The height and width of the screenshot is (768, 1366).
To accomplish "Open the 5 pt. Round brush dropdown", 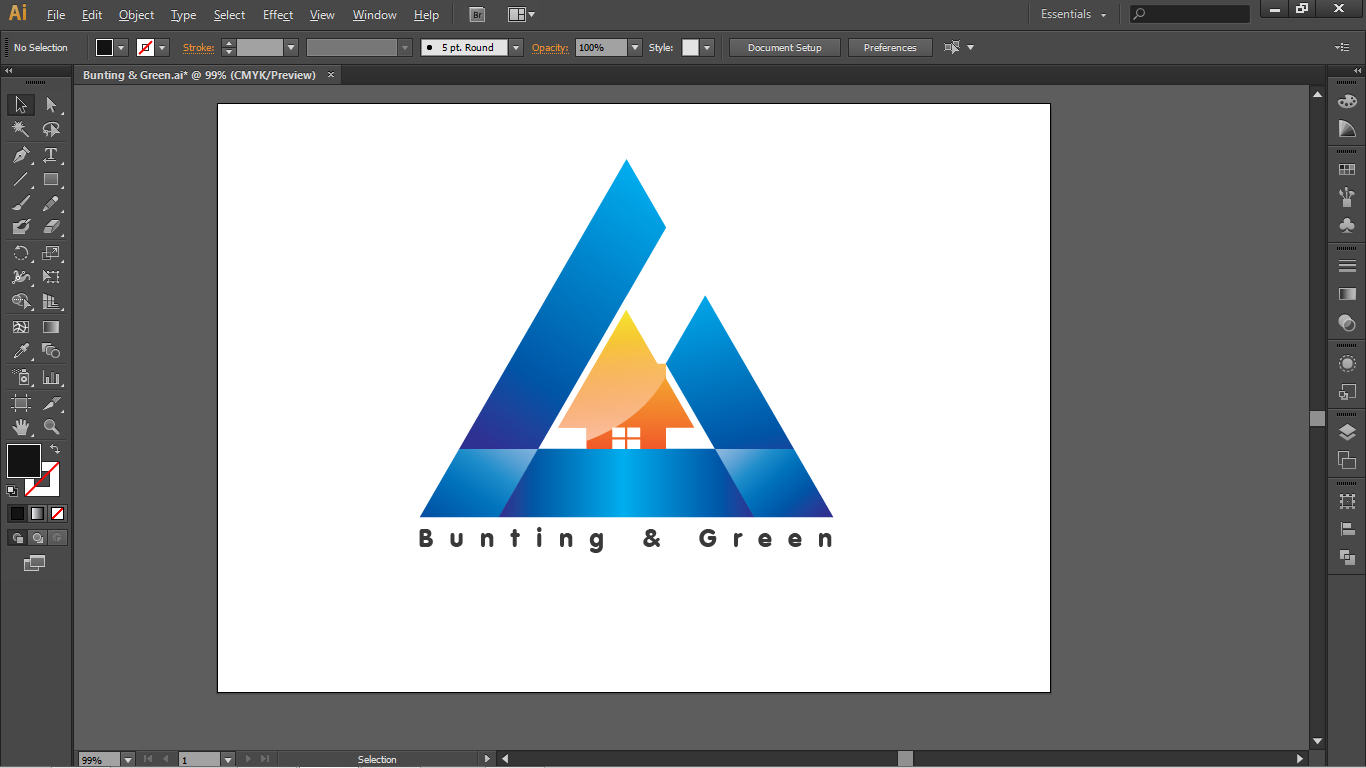I will (x=514, y=47).
